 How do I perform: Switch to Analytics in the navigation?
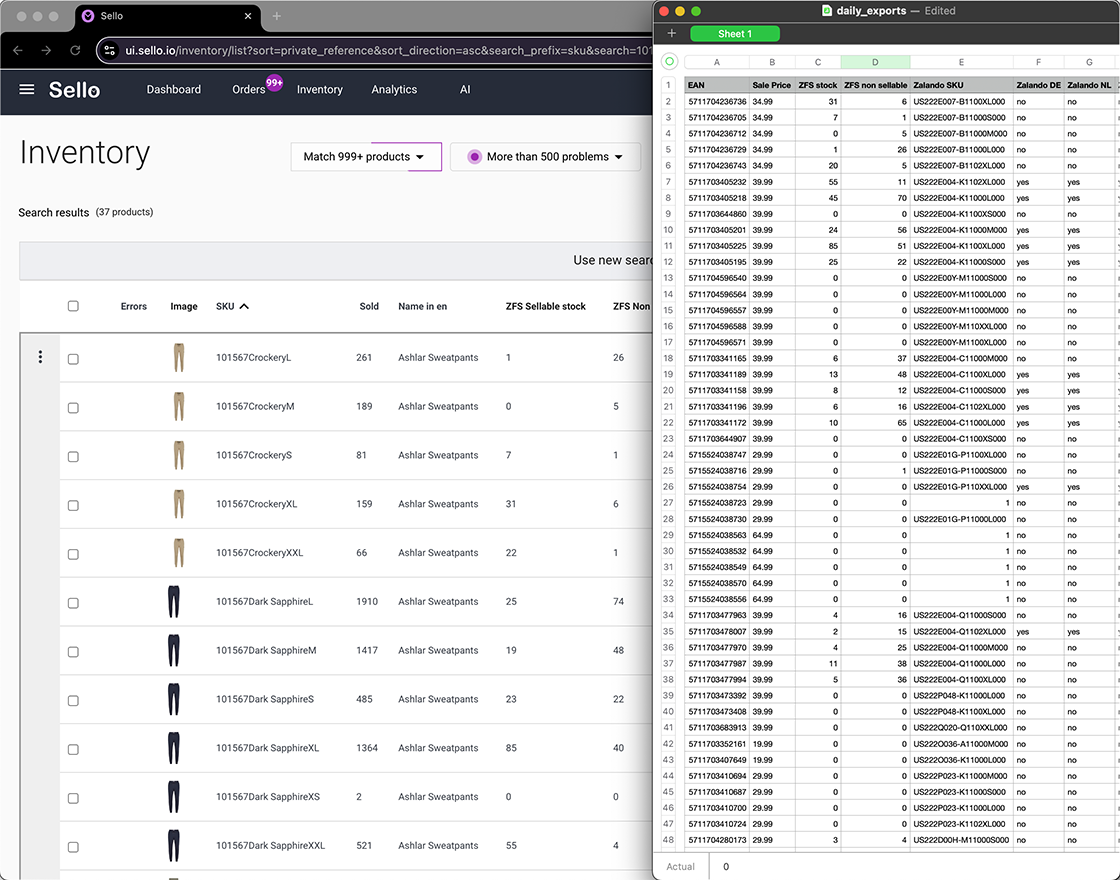[x=394, y=89]
